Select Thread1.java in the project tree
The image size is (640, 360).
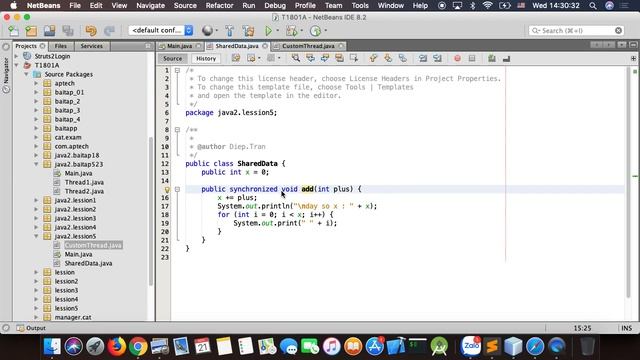[x=84, y=182]
